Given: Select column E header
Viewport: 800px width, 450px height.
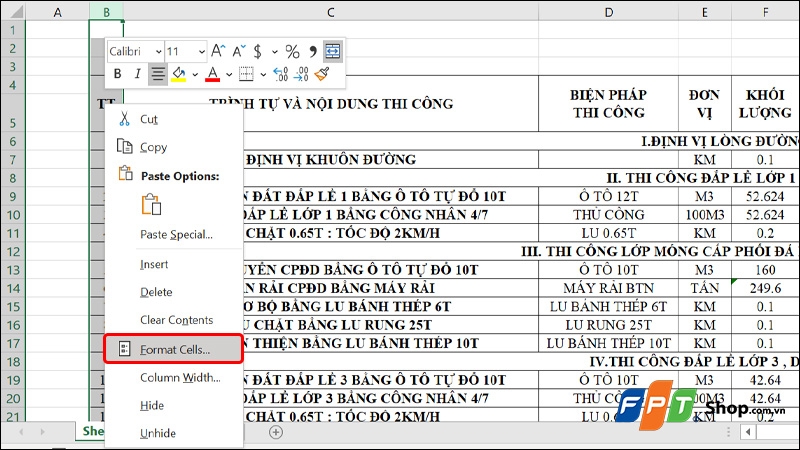Looking at the screenshot, I should [705, 12].
